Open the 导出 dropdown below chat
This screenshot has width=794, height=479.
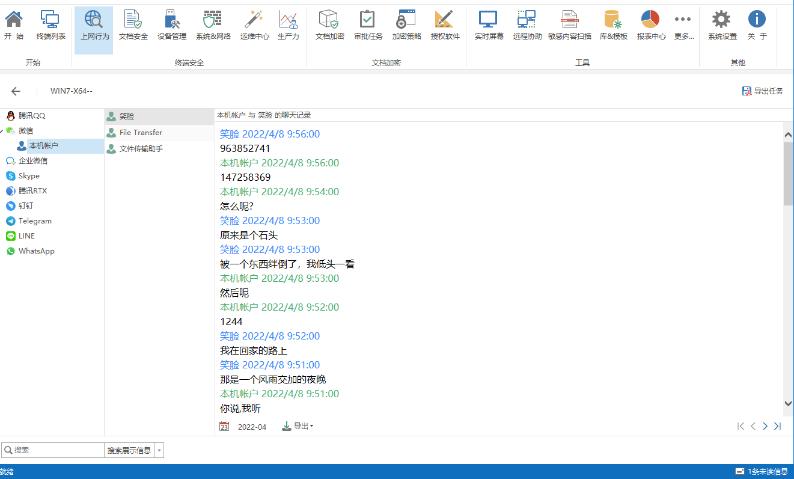(299, 427)
